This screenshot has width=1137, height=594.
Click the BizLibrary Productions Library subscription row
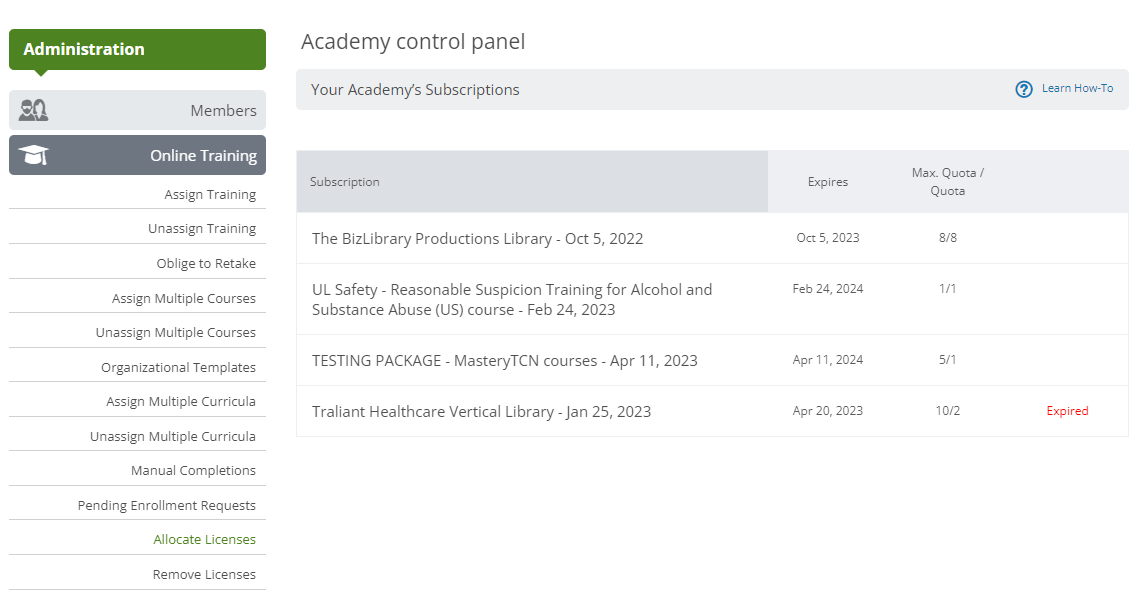(712, 238)
